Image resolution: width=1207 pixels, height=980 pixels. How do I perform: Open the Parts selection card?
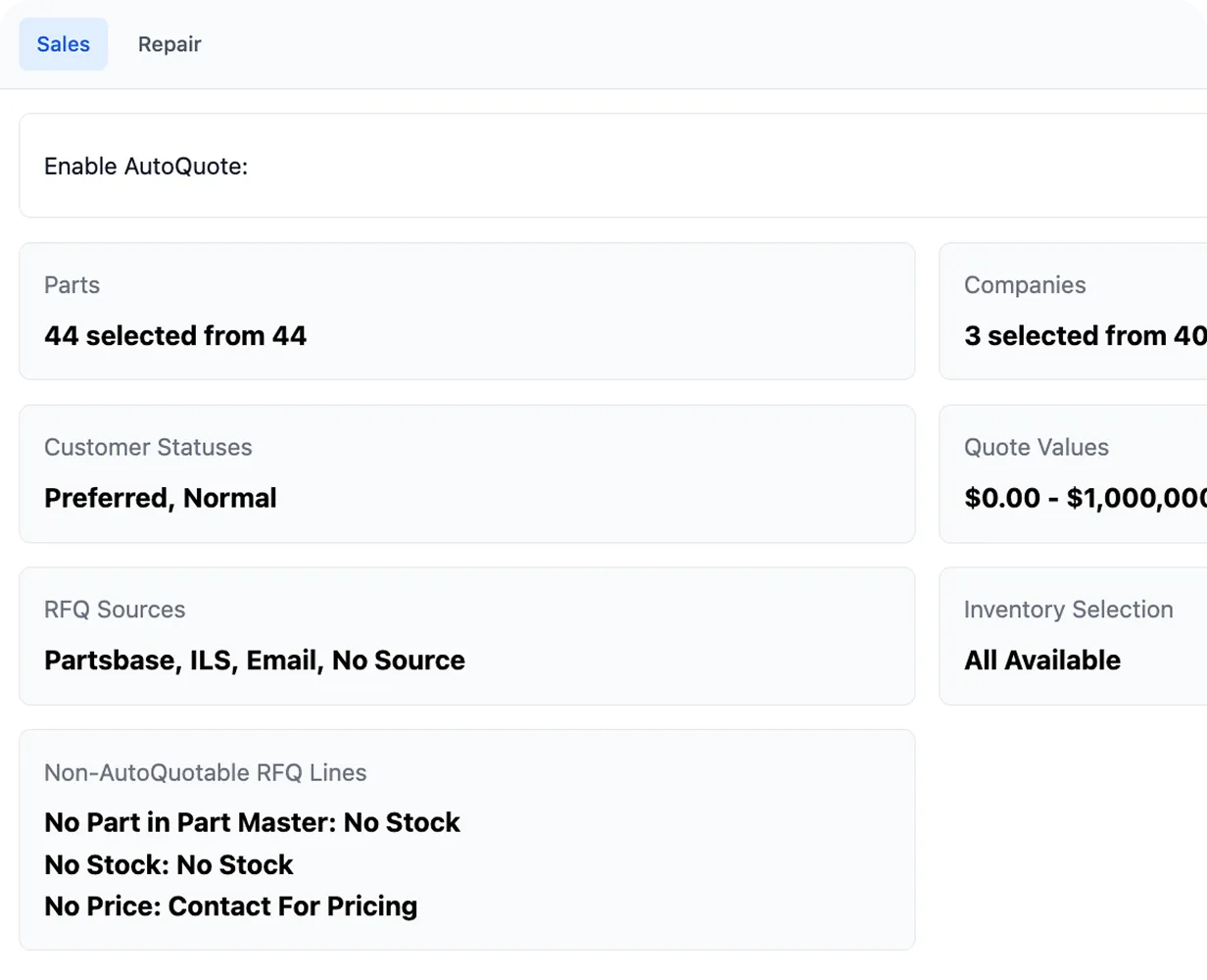point(467,311)
